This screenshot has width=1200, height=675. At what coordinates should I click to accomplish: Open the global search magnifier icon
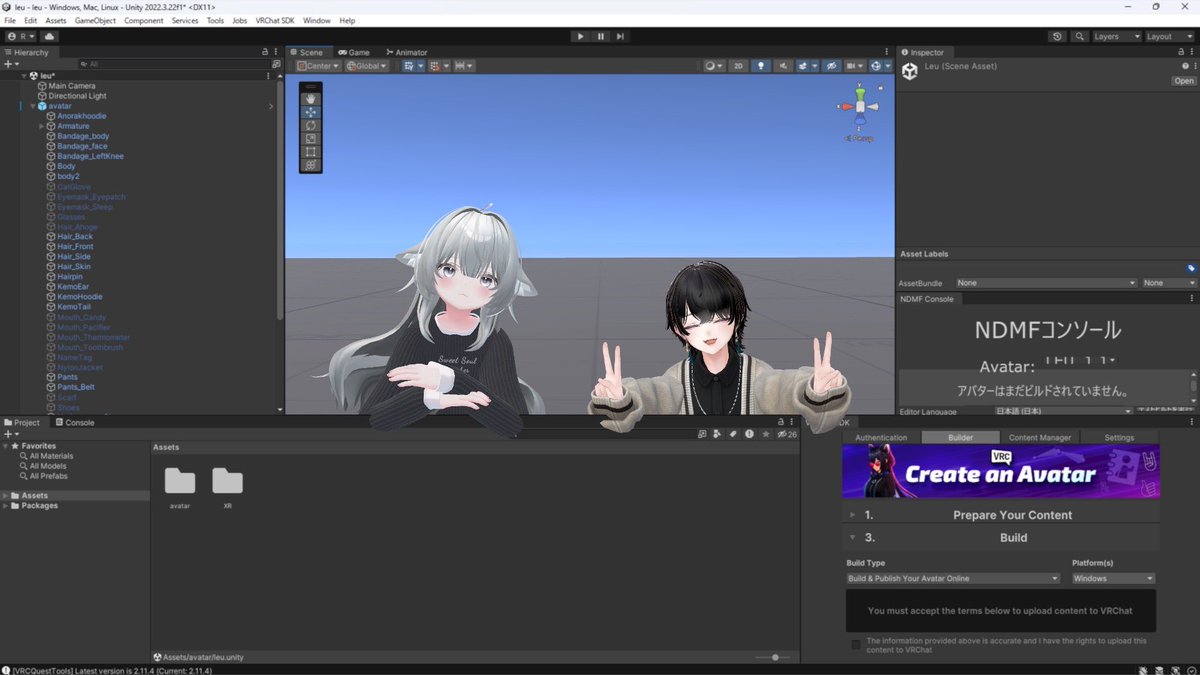point(1080,36)
